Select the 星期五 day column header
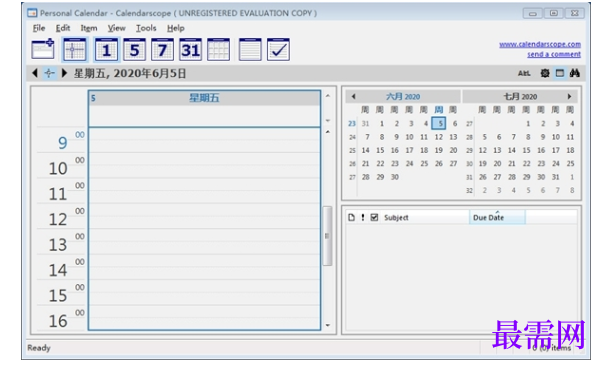Screen dimensions: 604x366 coord(204,98)
